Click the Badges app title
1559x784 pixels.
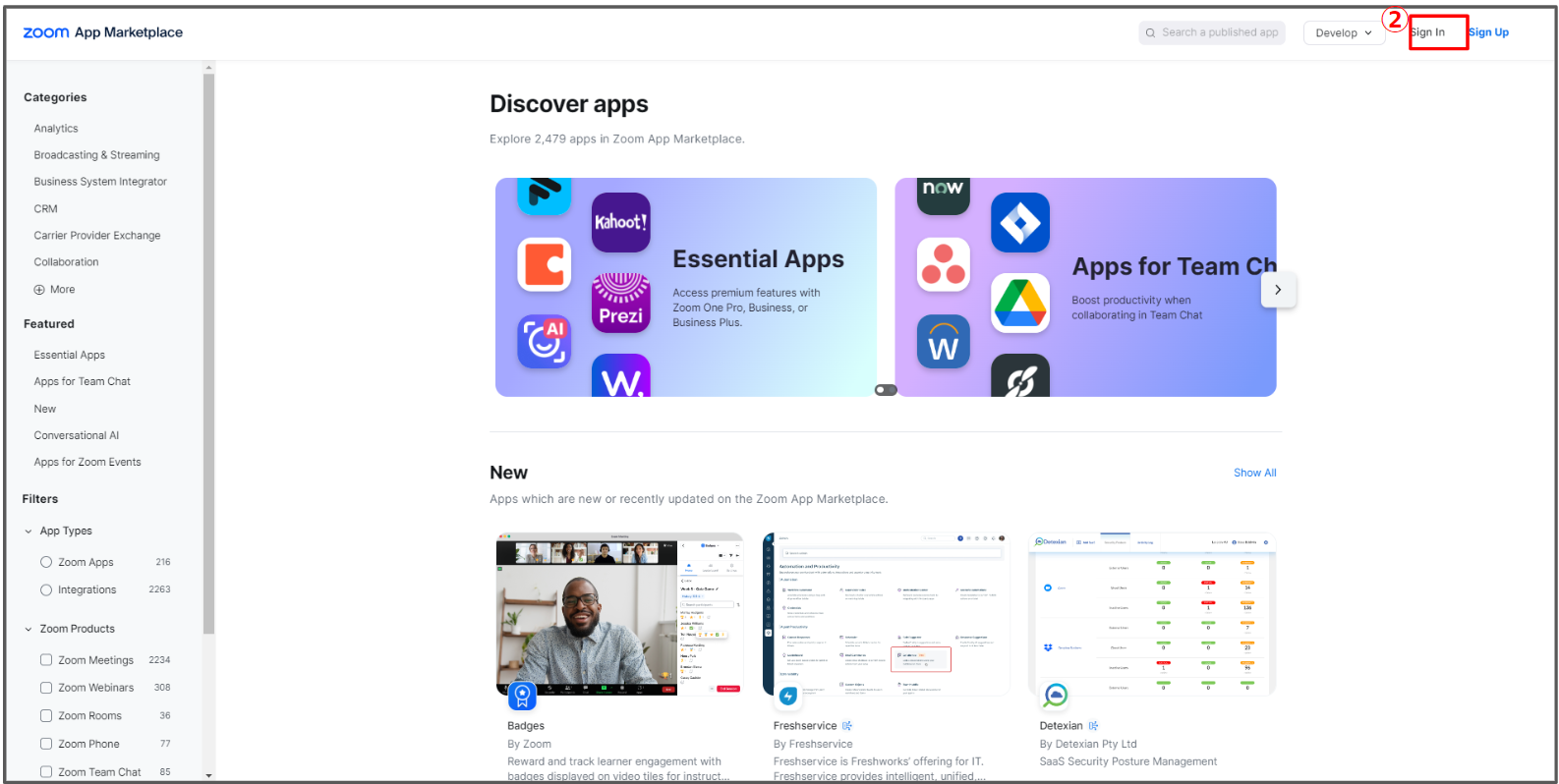[x=526, y=726]
